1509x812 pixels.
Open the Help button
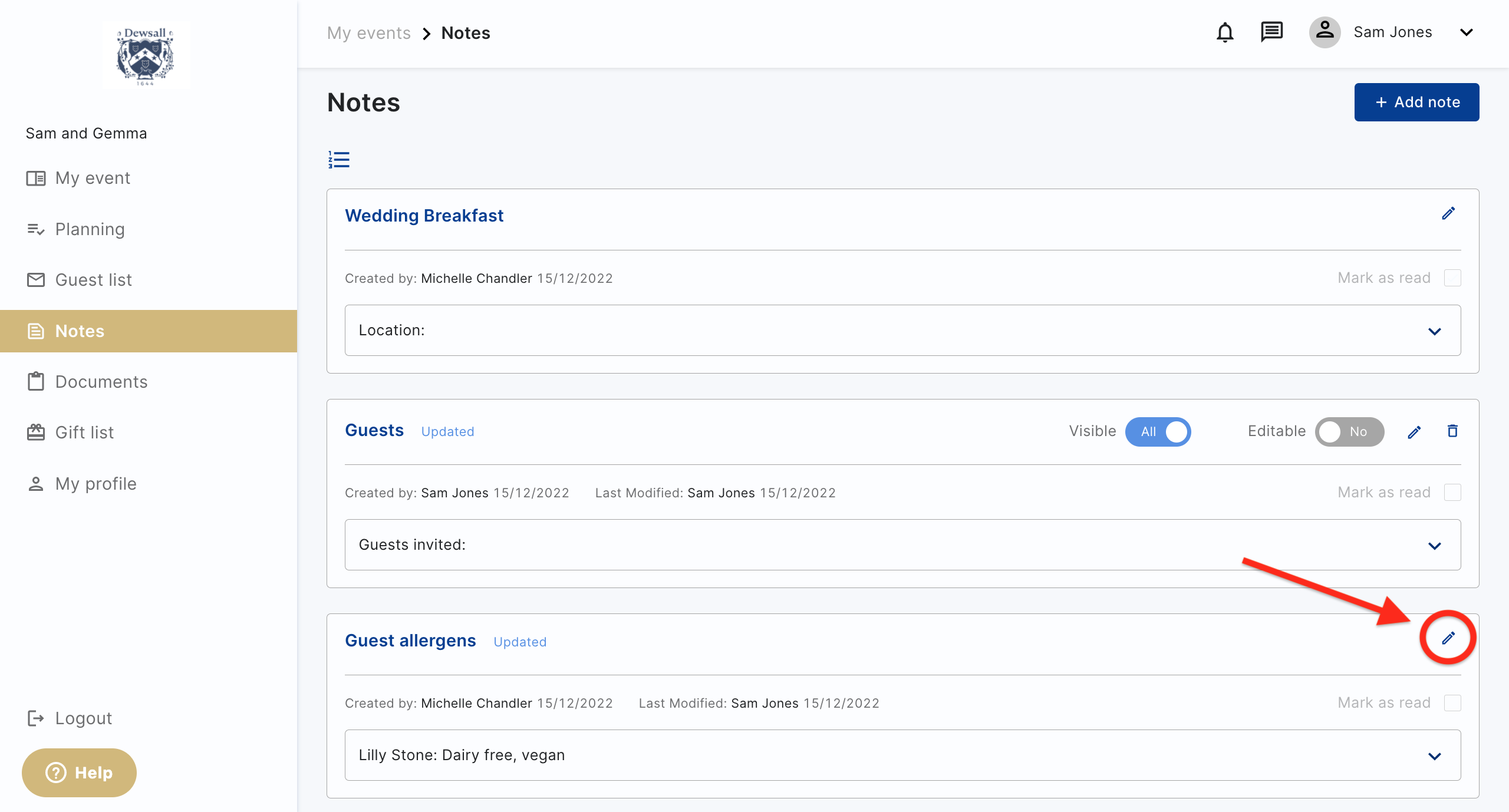coord(79,773)
